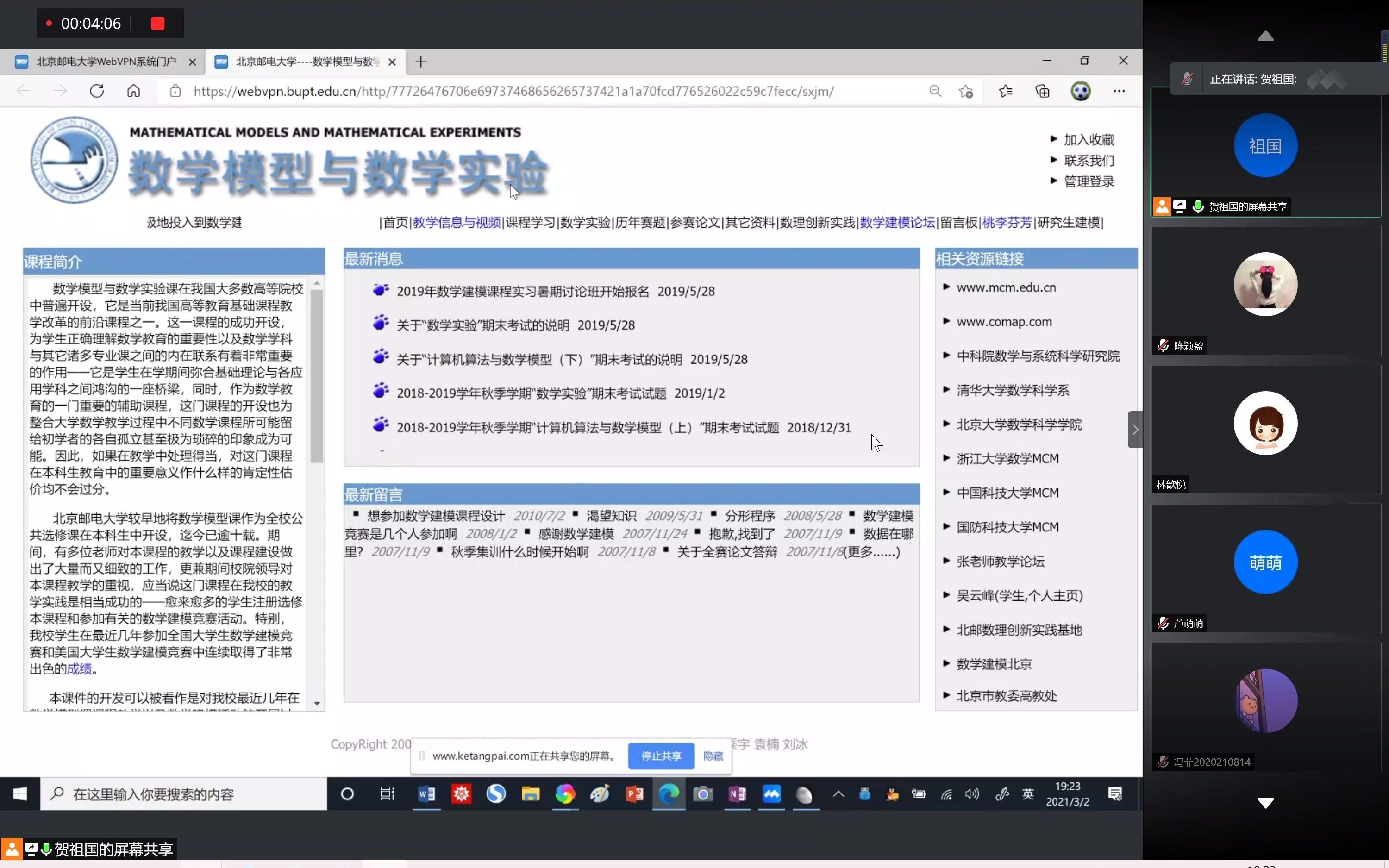
Task: Open Edge Collections panel
Action: 1042,91
